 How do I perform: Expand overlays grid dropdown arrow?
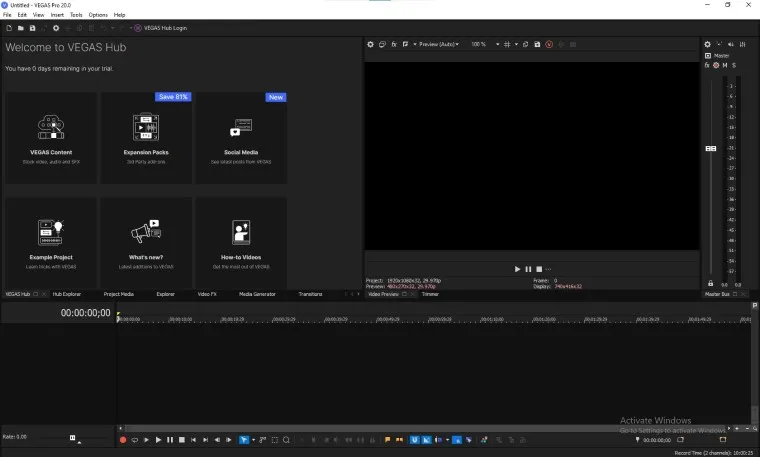pyautogui.click(x=516, y=44)
